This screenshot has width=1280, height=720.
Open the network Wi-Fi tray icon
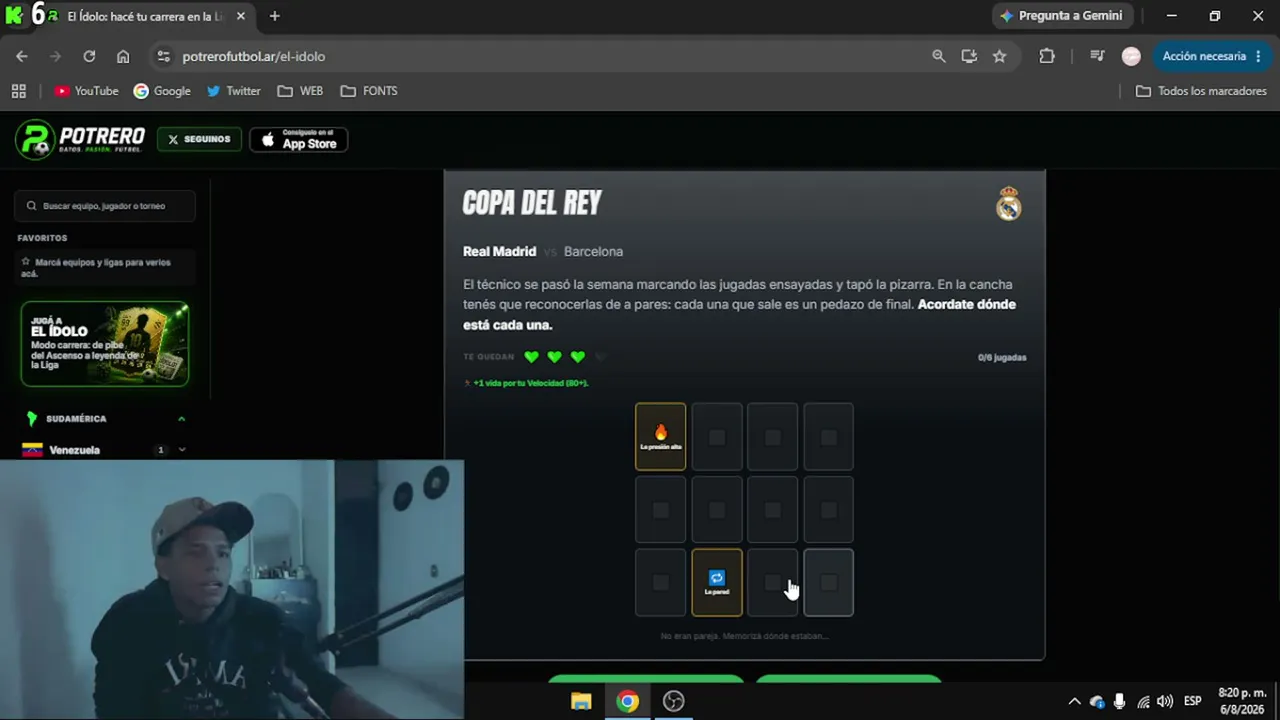click(1143, 701)
